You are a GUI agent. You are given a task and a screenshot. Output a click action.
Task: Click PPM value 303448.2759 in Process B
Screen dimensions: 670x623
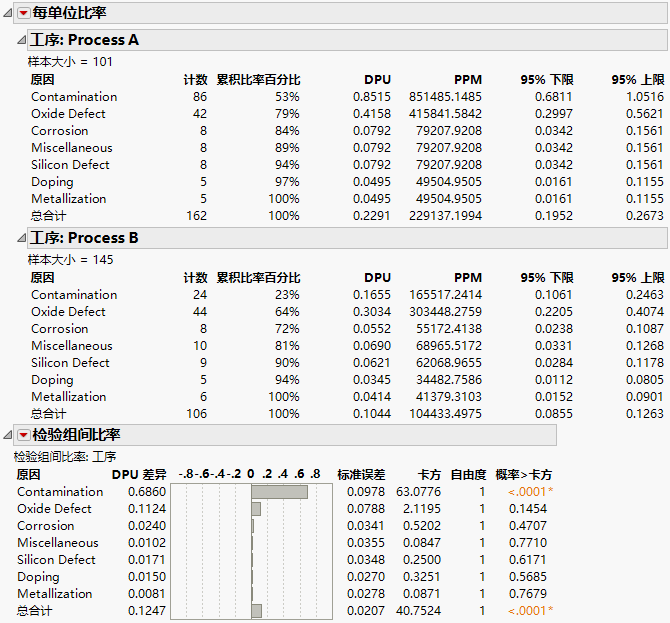(x=445, y=312)
